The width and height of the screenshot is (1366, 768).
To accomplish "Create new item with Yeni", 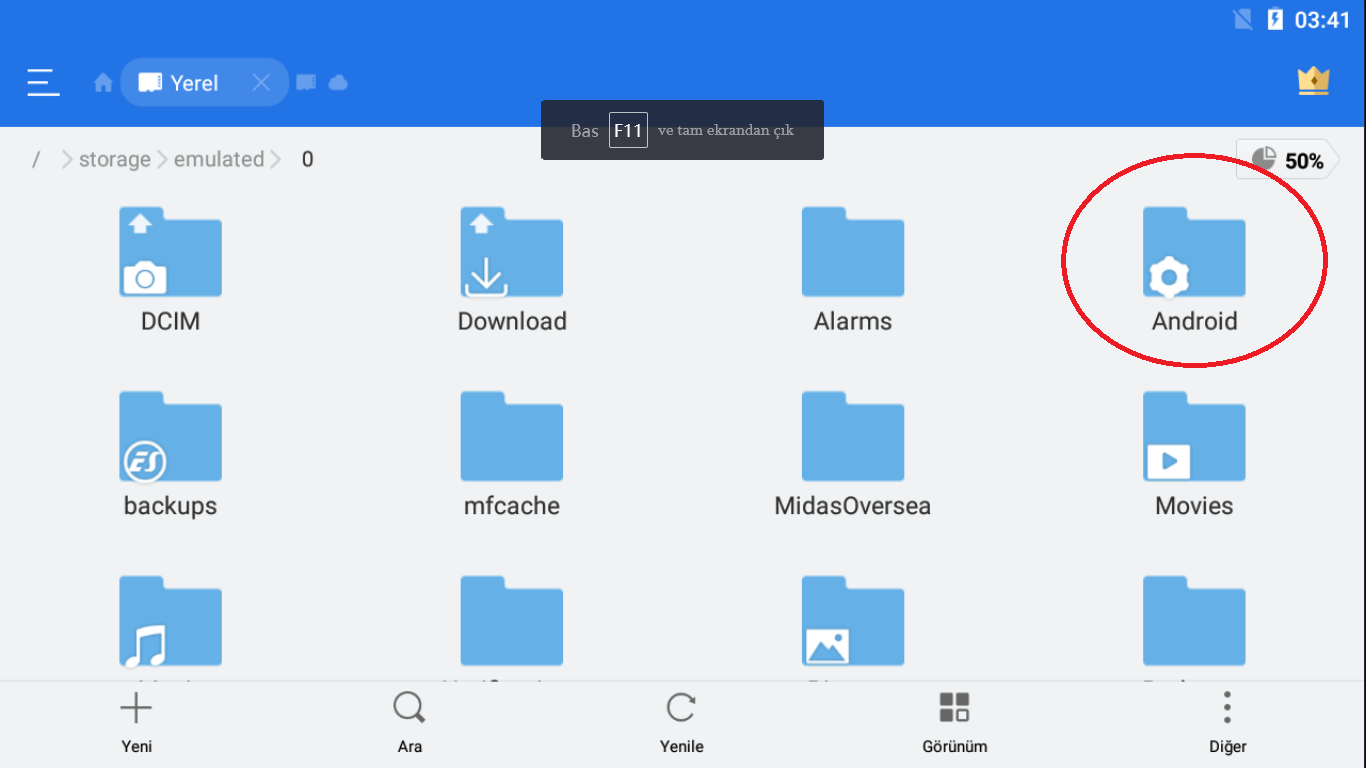I will pyautogui.click(x=136, y=723).
